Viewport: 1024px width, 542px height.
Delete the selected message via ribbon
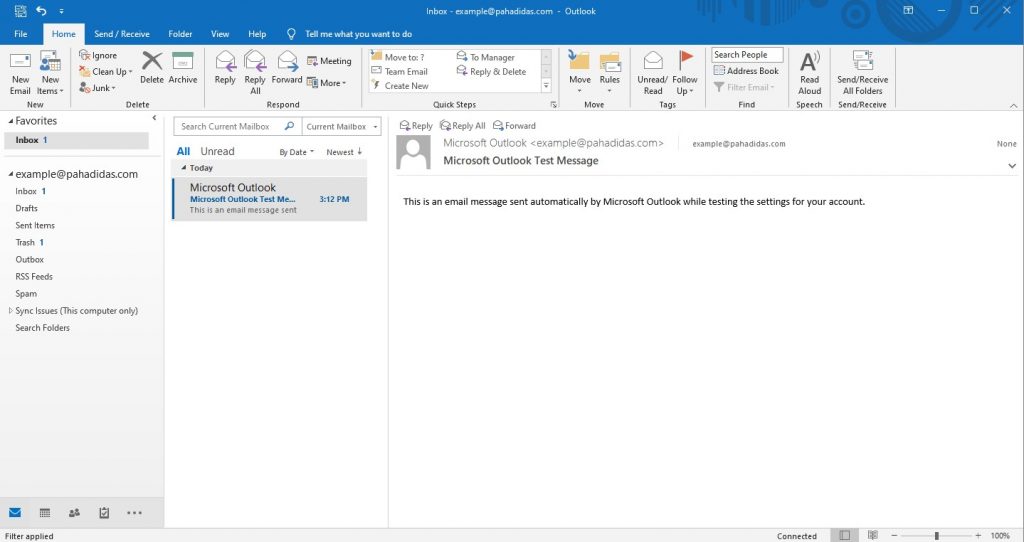(x=152, y=68)
